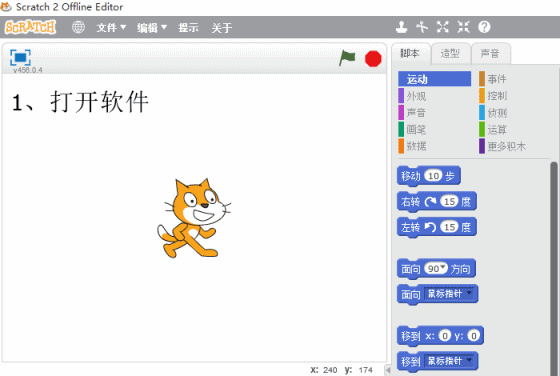Open the 编辑 menu
Viewport: 560px width, 376px height.
[152, 27]
